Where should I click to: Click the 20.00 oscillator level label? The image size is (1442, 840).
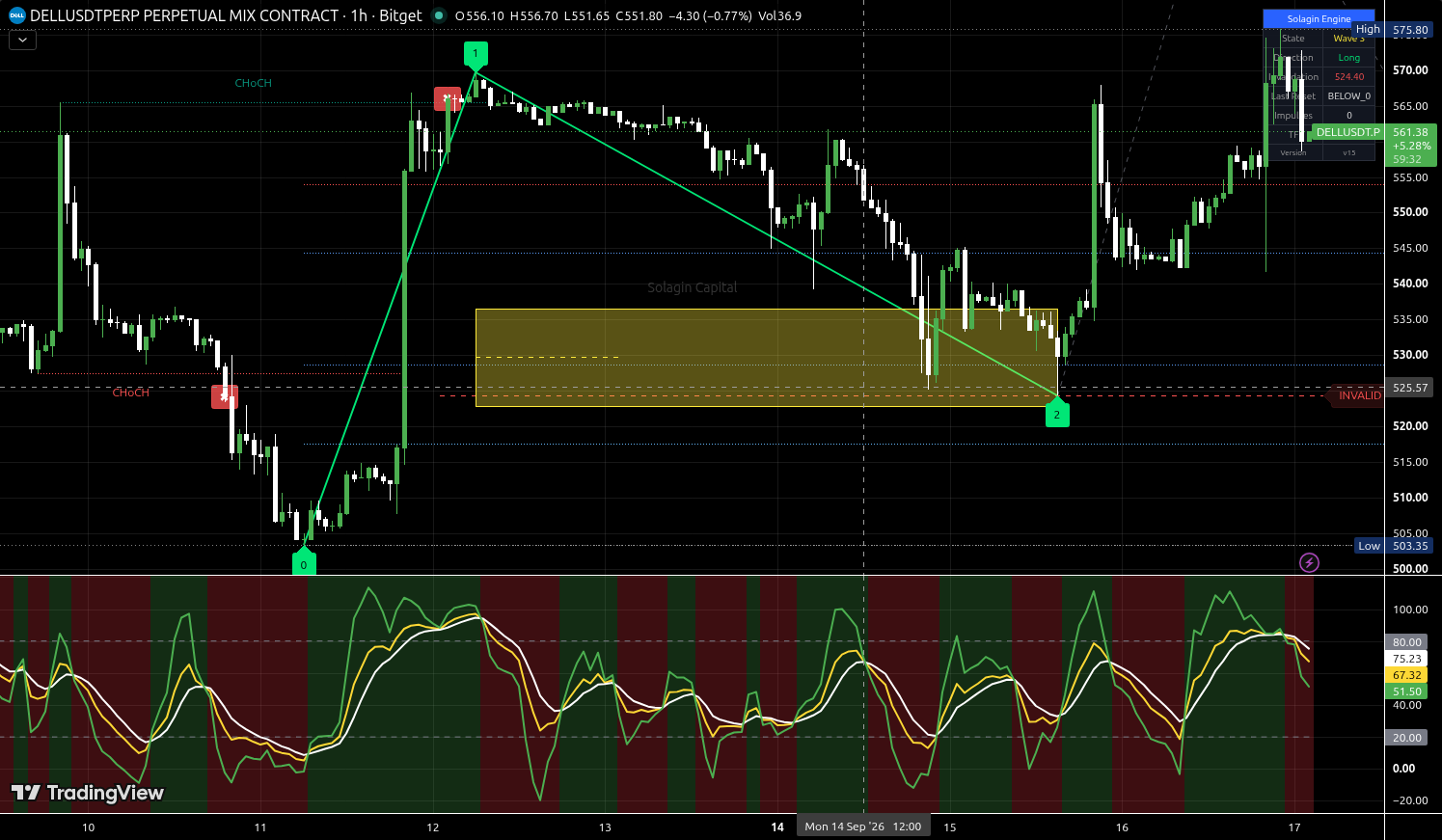coord(1407,738)
